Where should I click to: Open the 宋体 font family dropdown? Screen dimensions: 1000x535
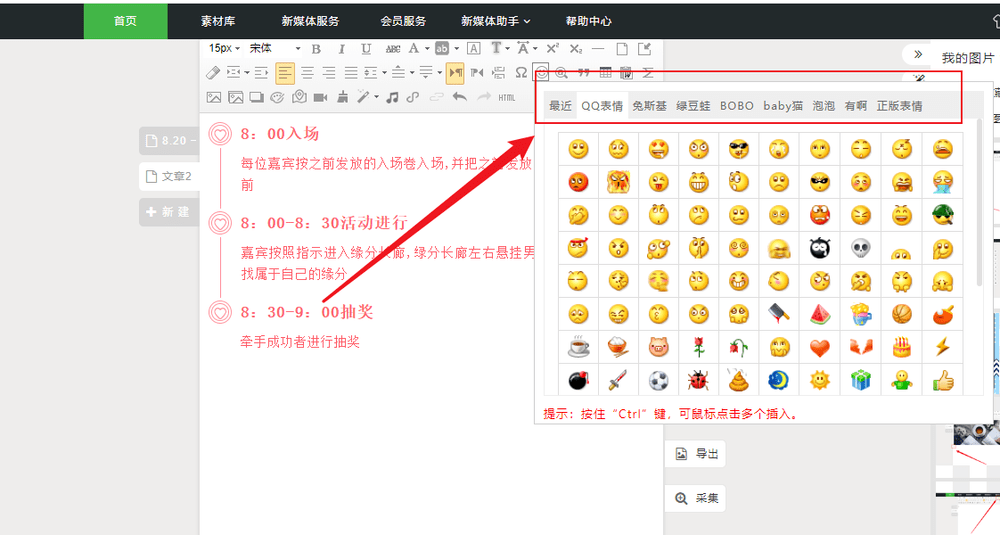point(274,48)
